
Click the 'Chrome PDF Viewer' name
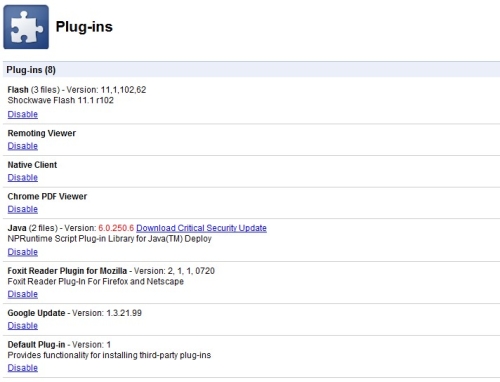click(x=47, y=196)
